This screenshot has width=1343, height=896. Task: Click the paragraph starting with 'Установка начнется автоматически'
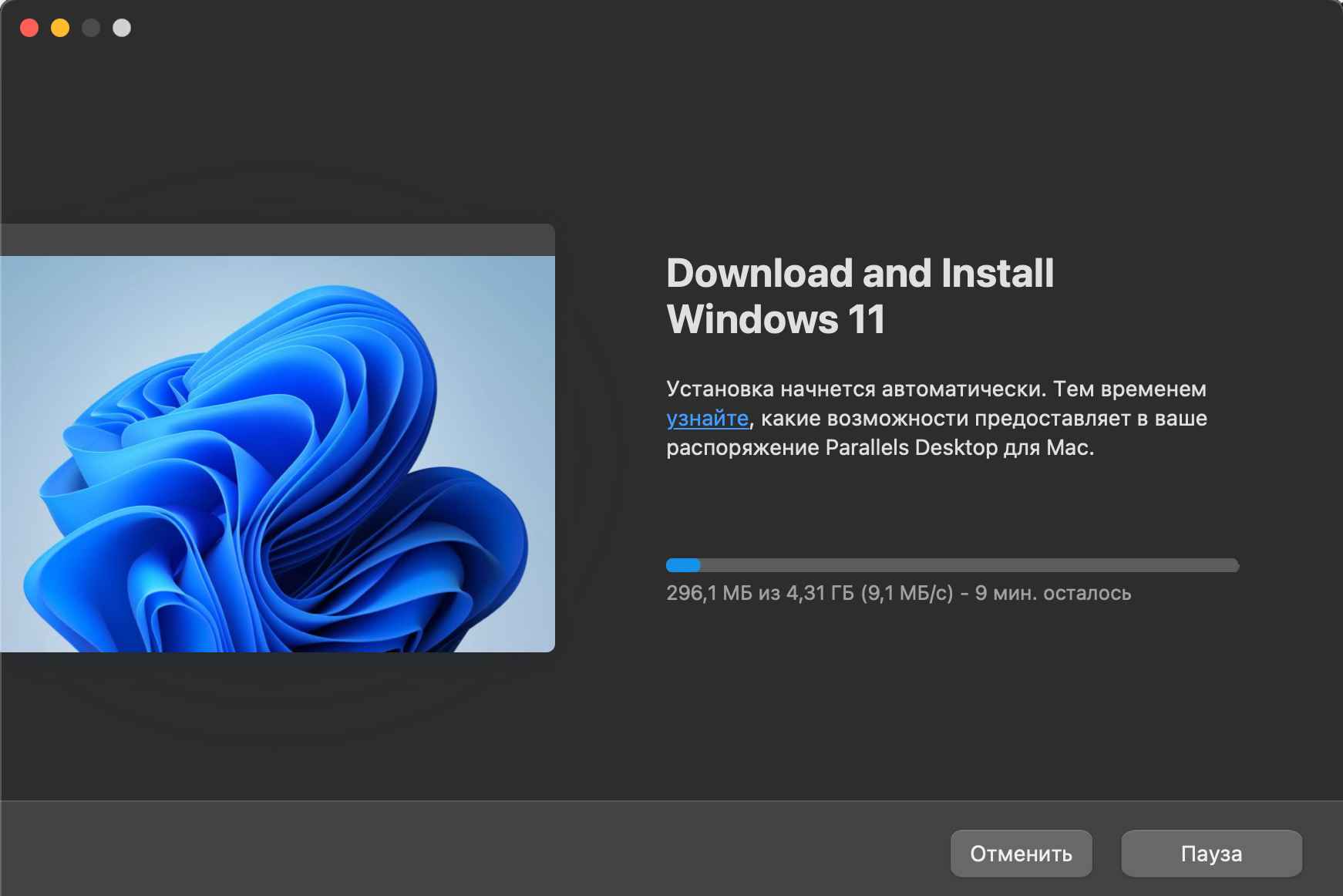937,418
